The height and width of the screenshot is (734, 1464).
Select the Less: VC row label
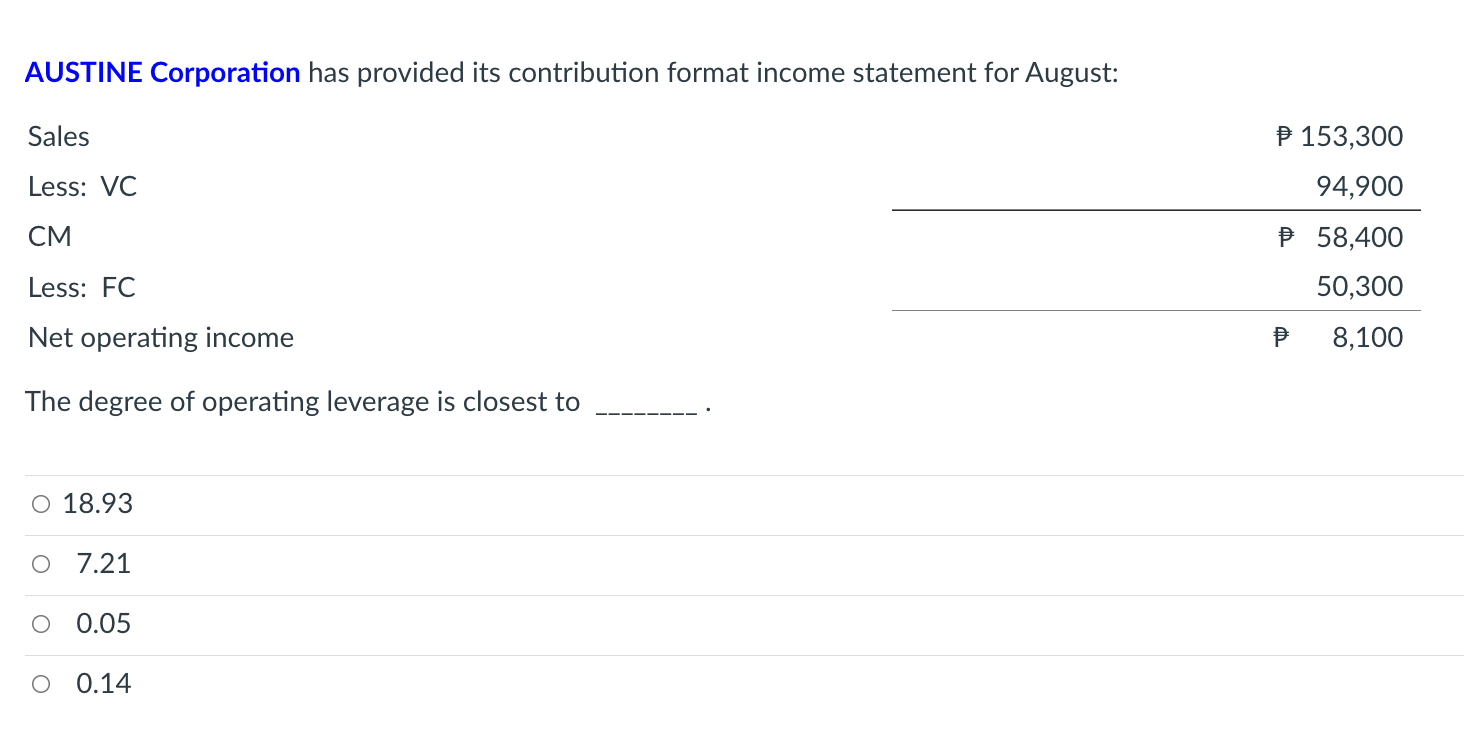(82, 186)
